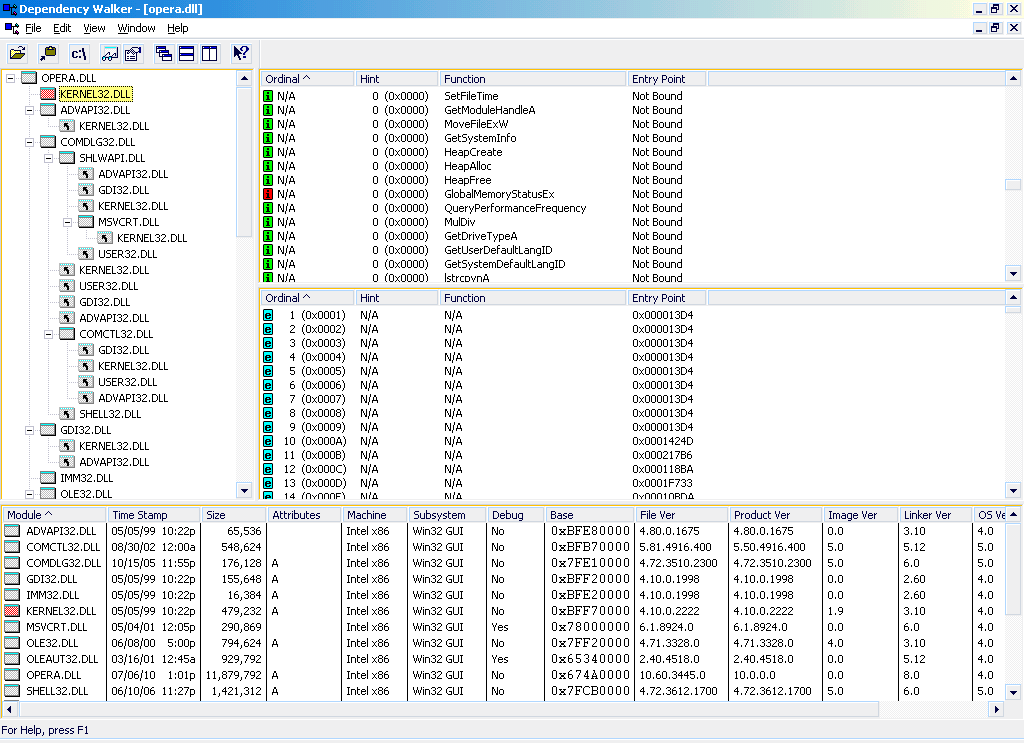Screen dimensions: 1024x743
Task: Select export entry point 0x0001424D
Action: tap(662, 441)
